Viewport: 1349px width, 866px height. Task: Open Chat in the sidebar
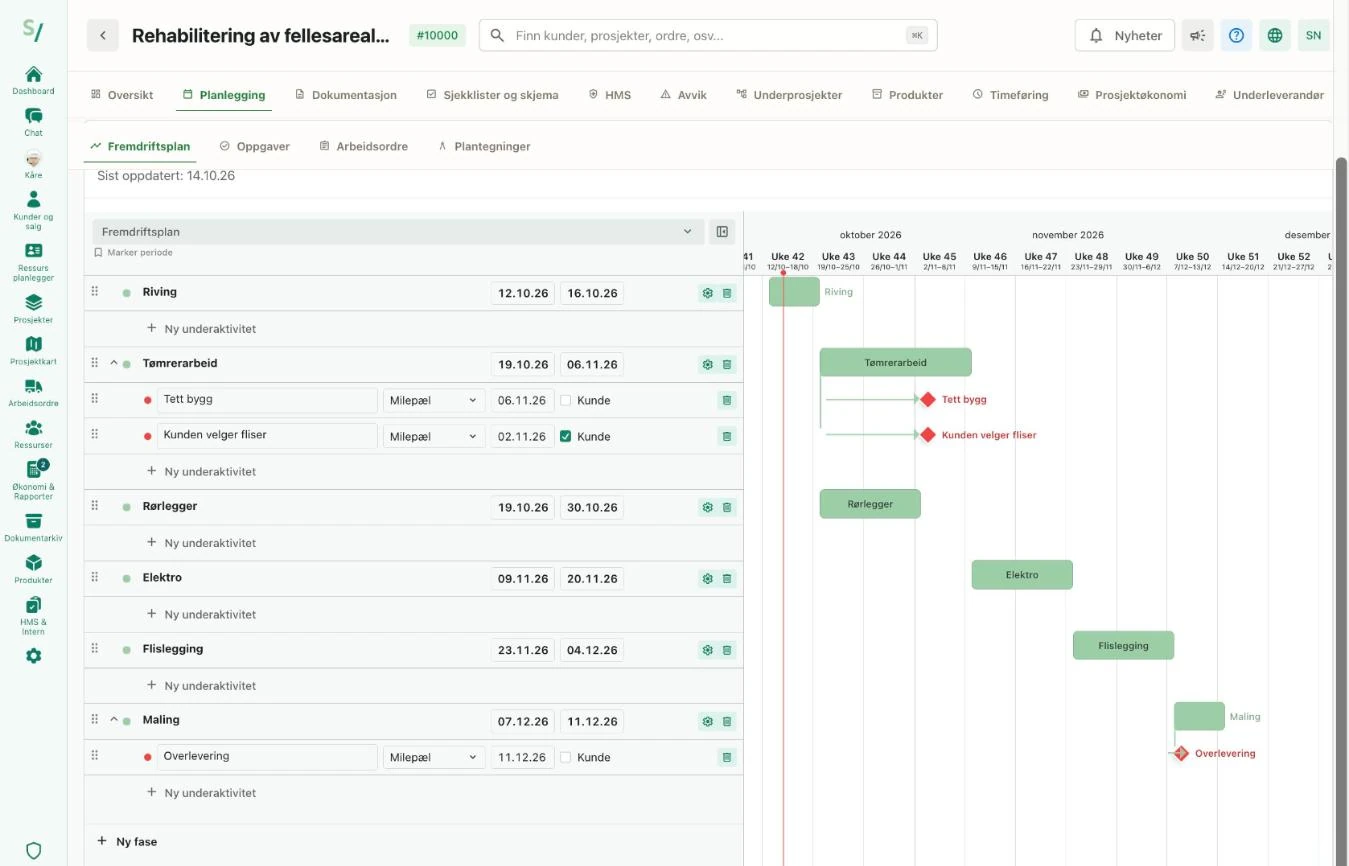click(33, 122)
